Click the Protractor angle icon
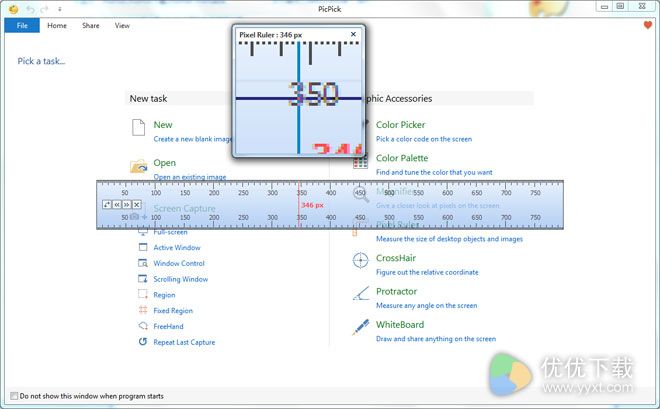This screenshot has height=409, width=660. tap(361, 293)
